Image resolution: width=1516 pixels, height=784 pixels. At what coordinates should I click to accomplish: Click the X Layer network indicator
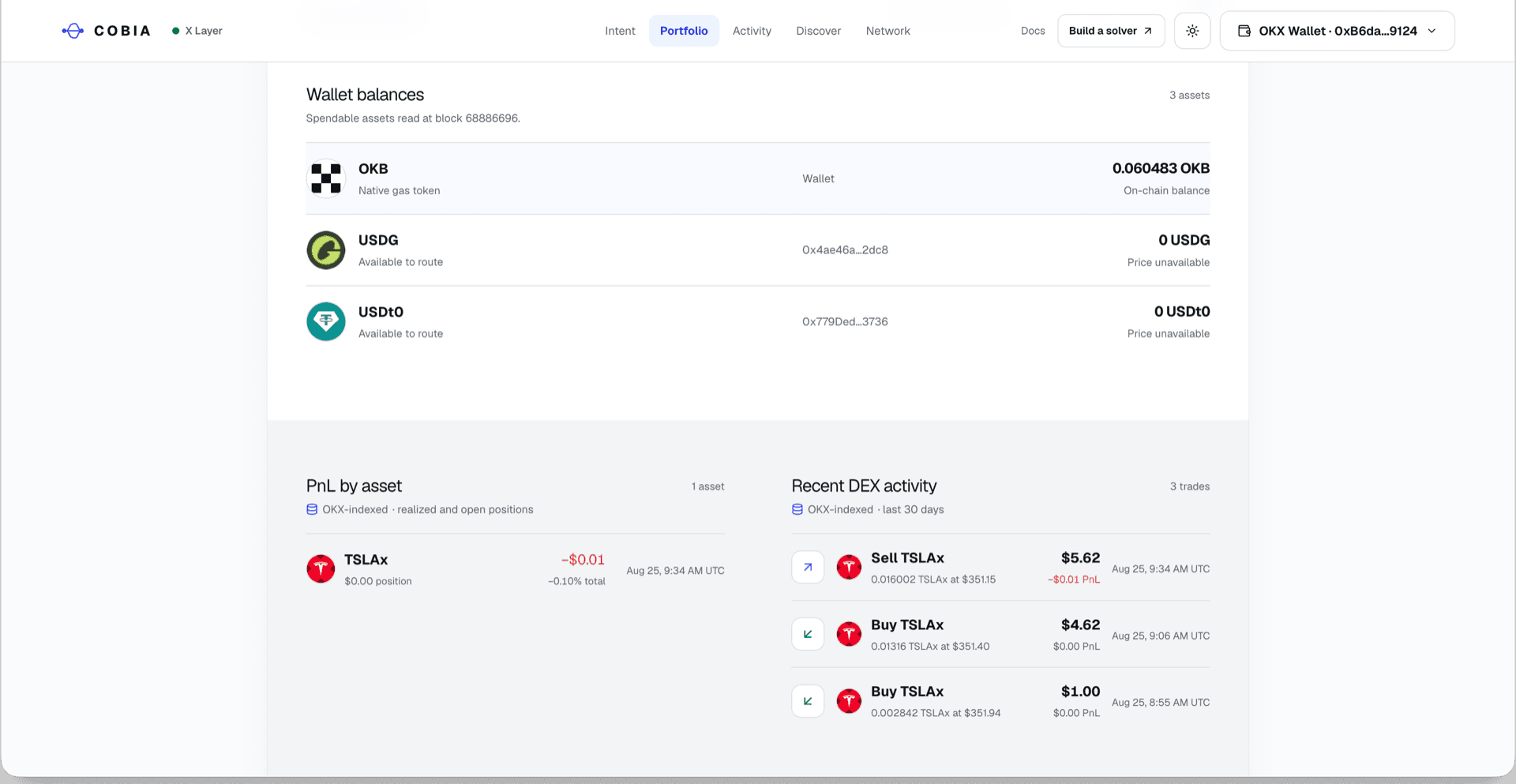[197, 31]
